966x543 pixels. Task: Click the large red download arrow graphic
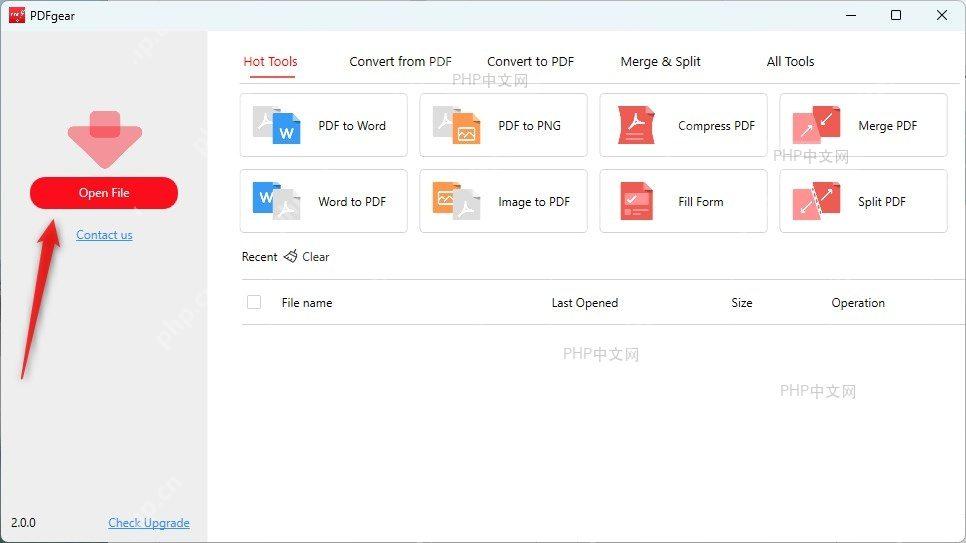(x=105, y=139)
